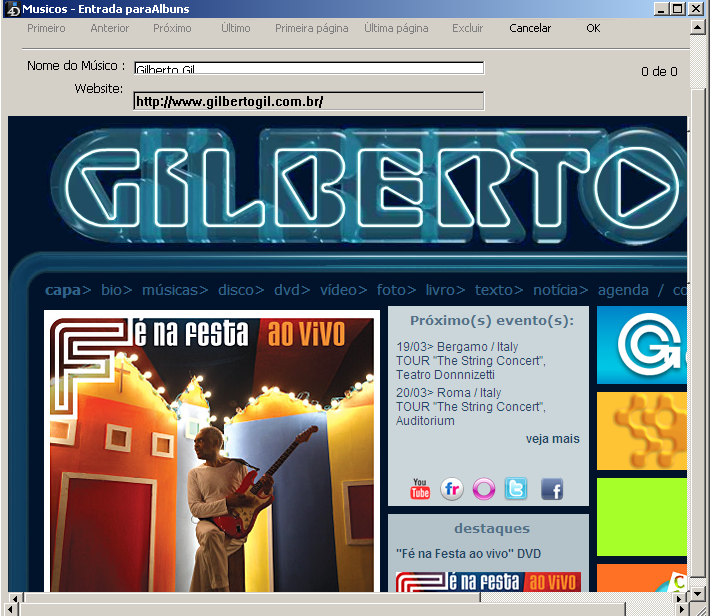Click the 0 de 0 record counter
The width and height of the screenshot is (710, 616).
659,72
